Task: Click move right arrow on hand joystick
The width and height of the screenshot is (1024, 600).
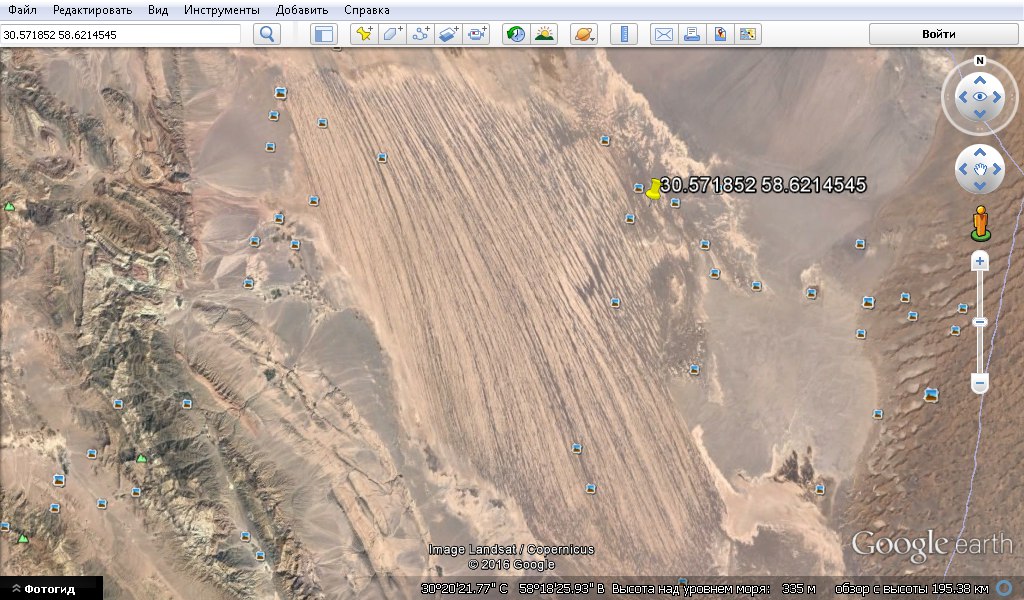Action: [997, 169]
